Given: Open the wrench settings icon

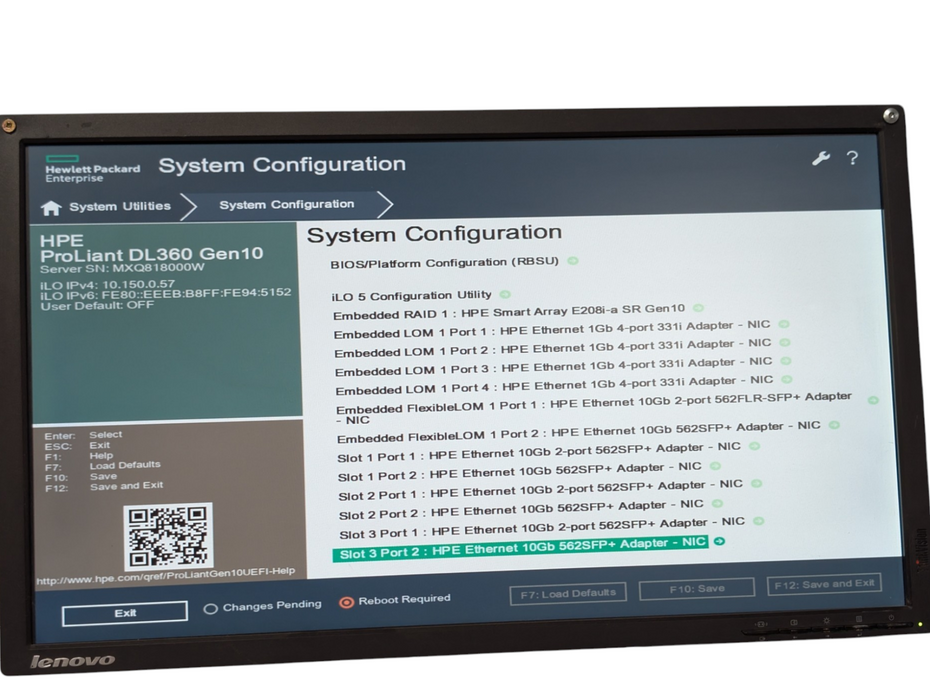Looking at the screenshot, I should tap(820, 158).
